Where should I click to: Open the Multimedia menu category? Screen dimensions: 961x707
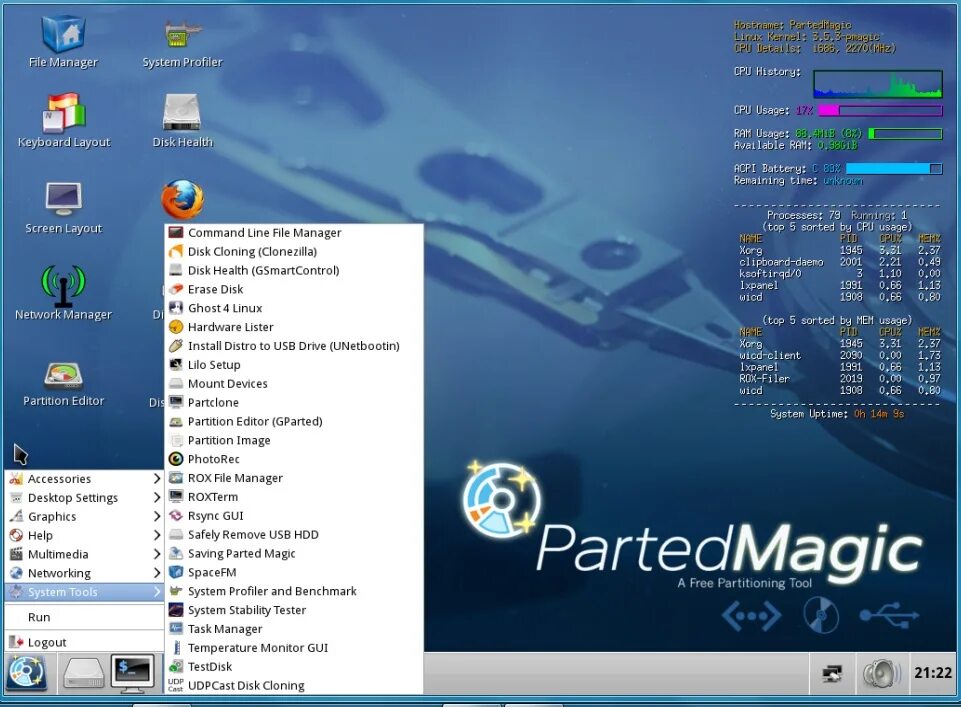coord(85,554)
